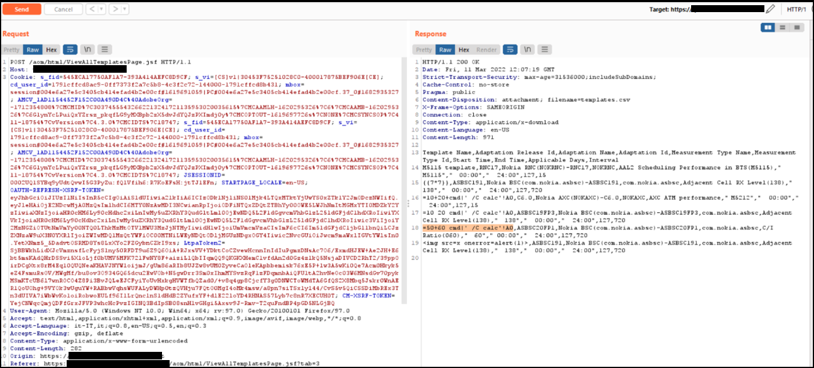The image size is (814, 368).
Task: Switch Response view to Hex tab
Action: 464,50
